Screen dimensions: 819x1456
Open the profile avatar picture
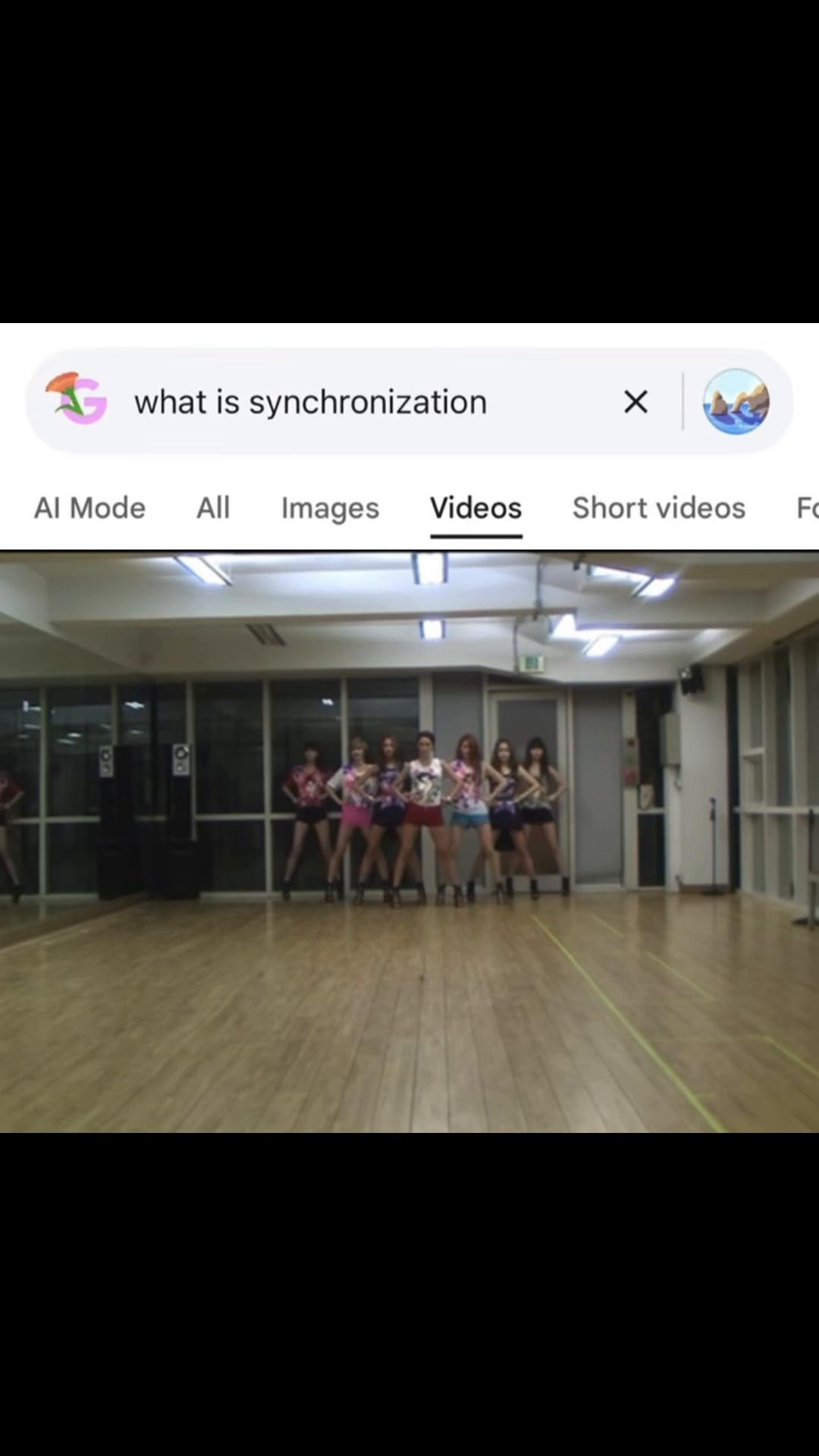pyautogui.click(x=736, y=401)
